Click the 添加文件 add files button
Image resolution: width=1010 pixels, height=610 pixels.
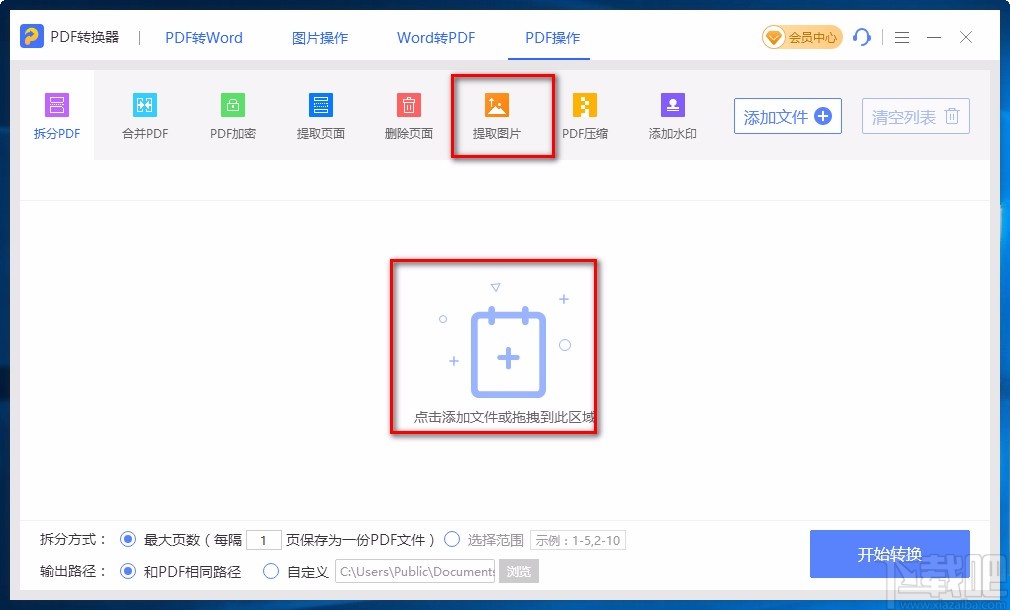[787, 116]
